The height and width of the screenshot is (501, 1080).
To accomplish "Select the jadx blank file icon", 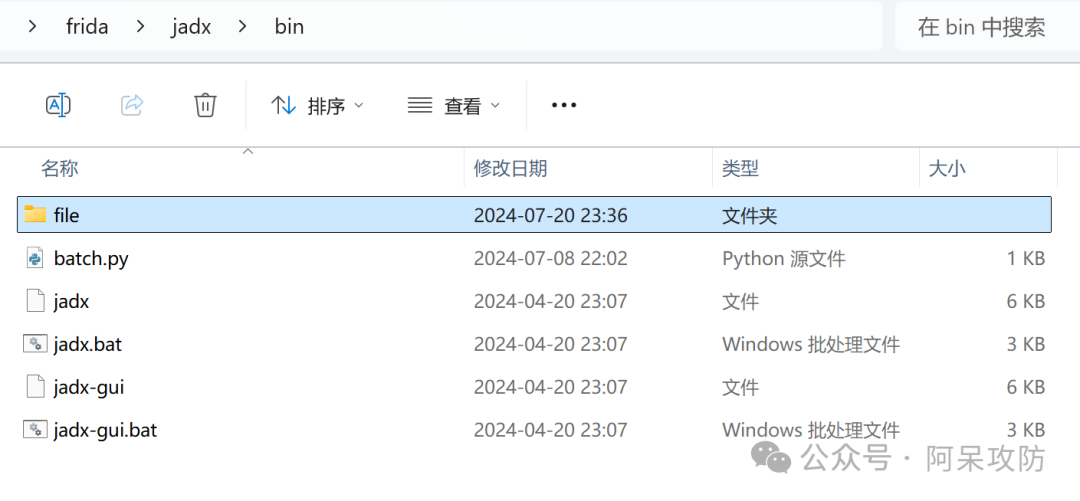I will tap(35, 301).
